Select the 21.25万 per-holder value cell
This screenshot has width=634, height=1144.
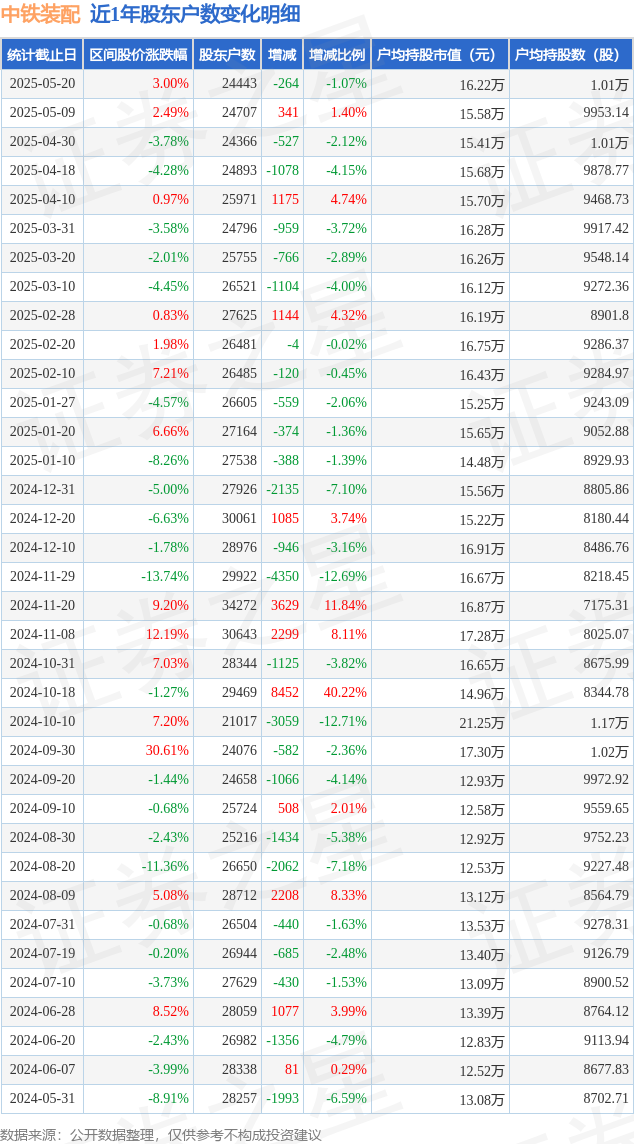pos(482,722)
